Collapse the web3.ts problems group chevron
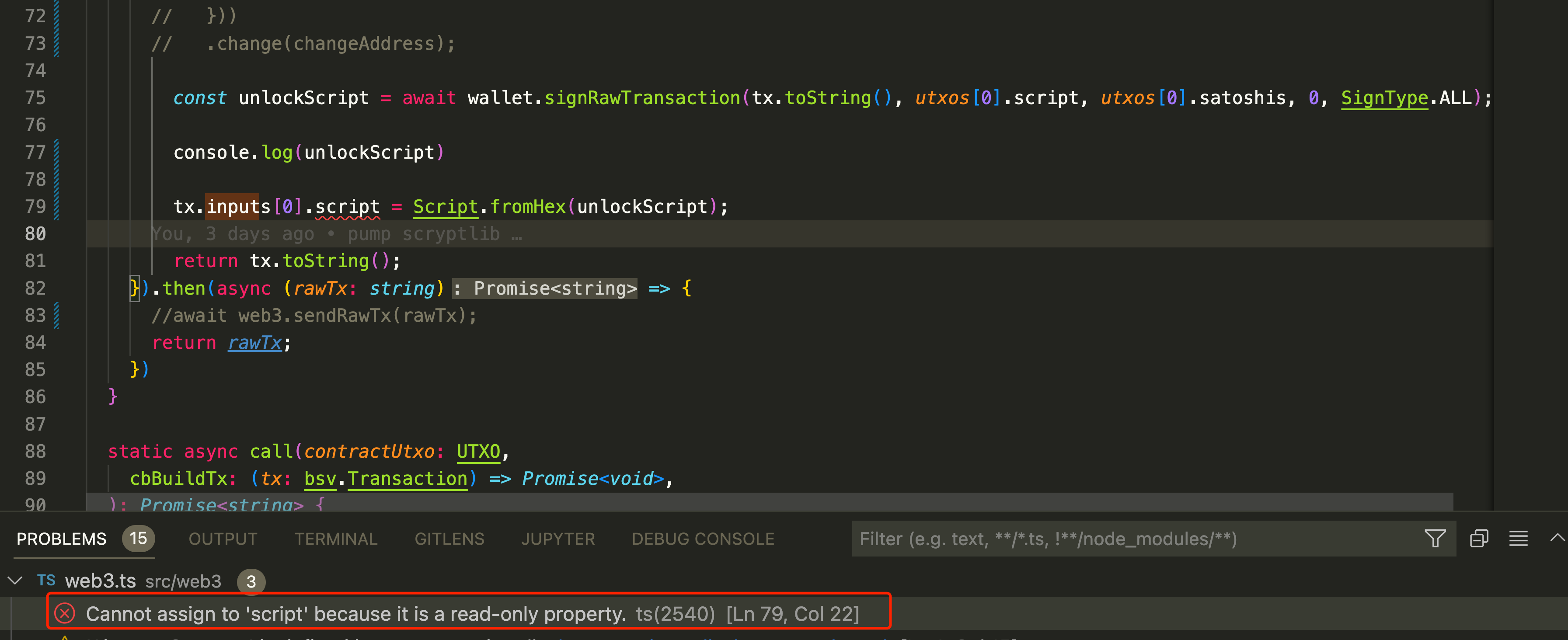The image size is (1568, 640). (x=15, y=581)
